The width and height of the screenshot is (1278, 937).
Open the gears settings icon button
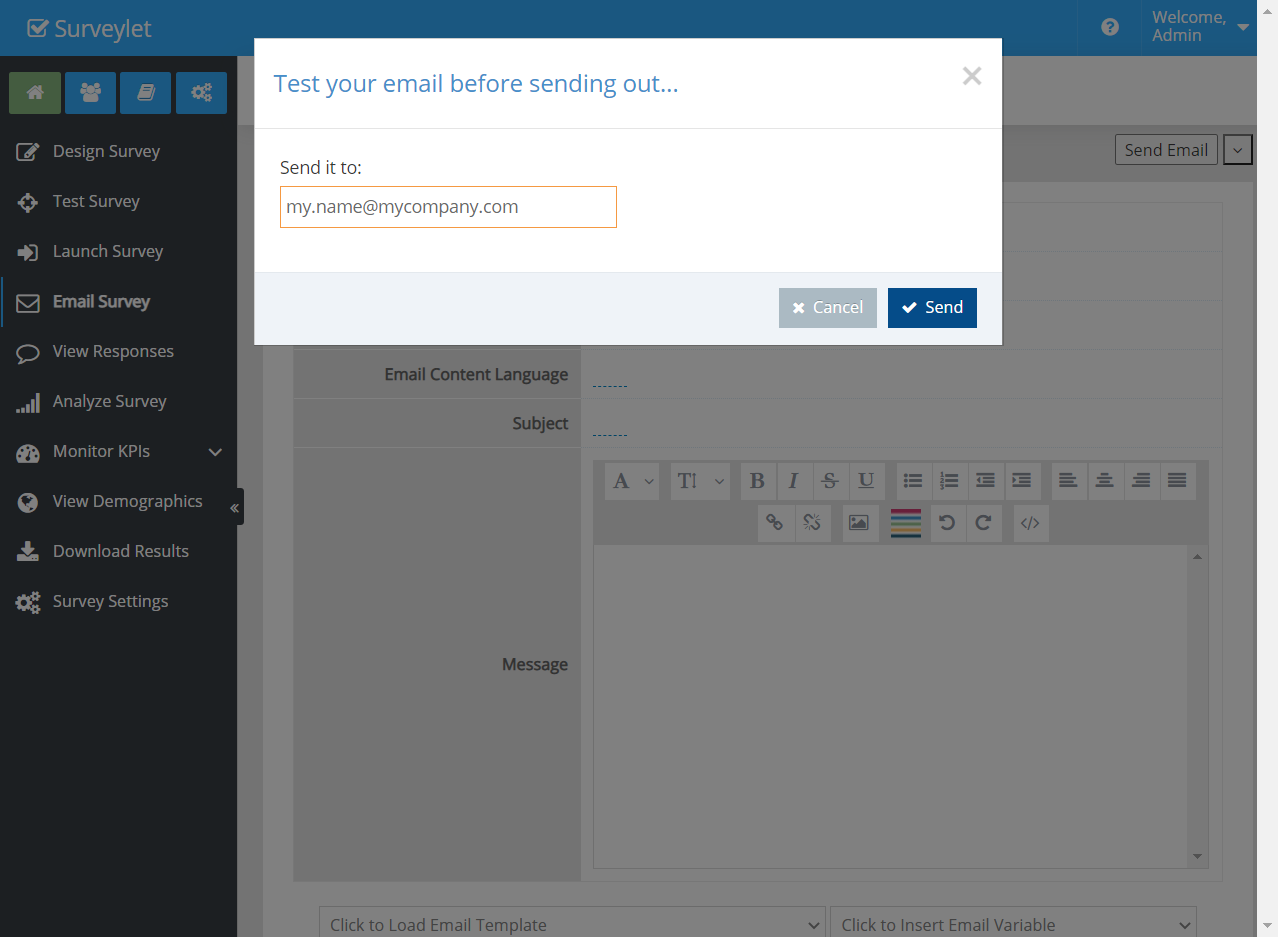coord(201,93)
